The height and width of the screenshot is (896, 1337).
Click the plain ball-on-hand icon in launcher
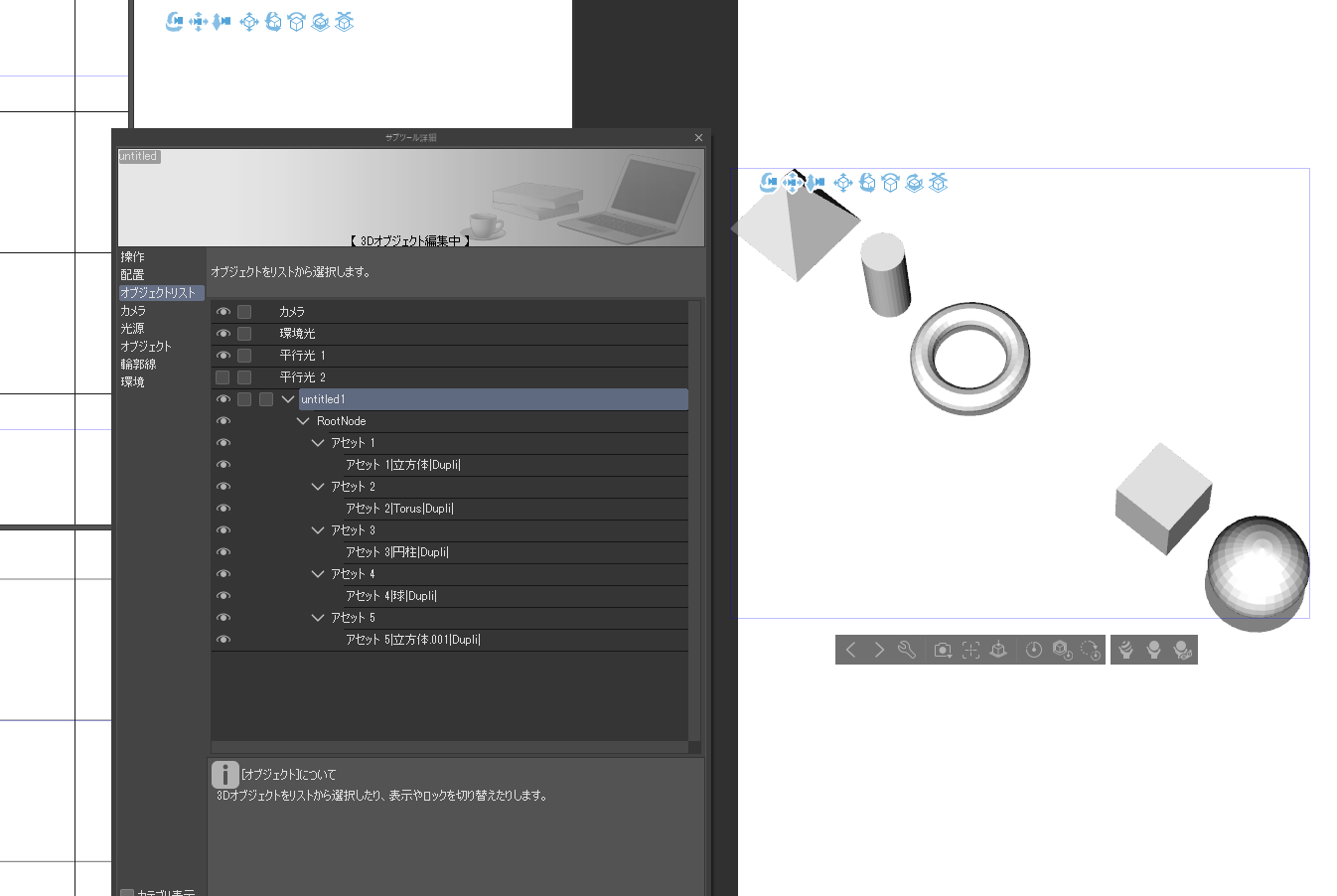(1153, 650)
